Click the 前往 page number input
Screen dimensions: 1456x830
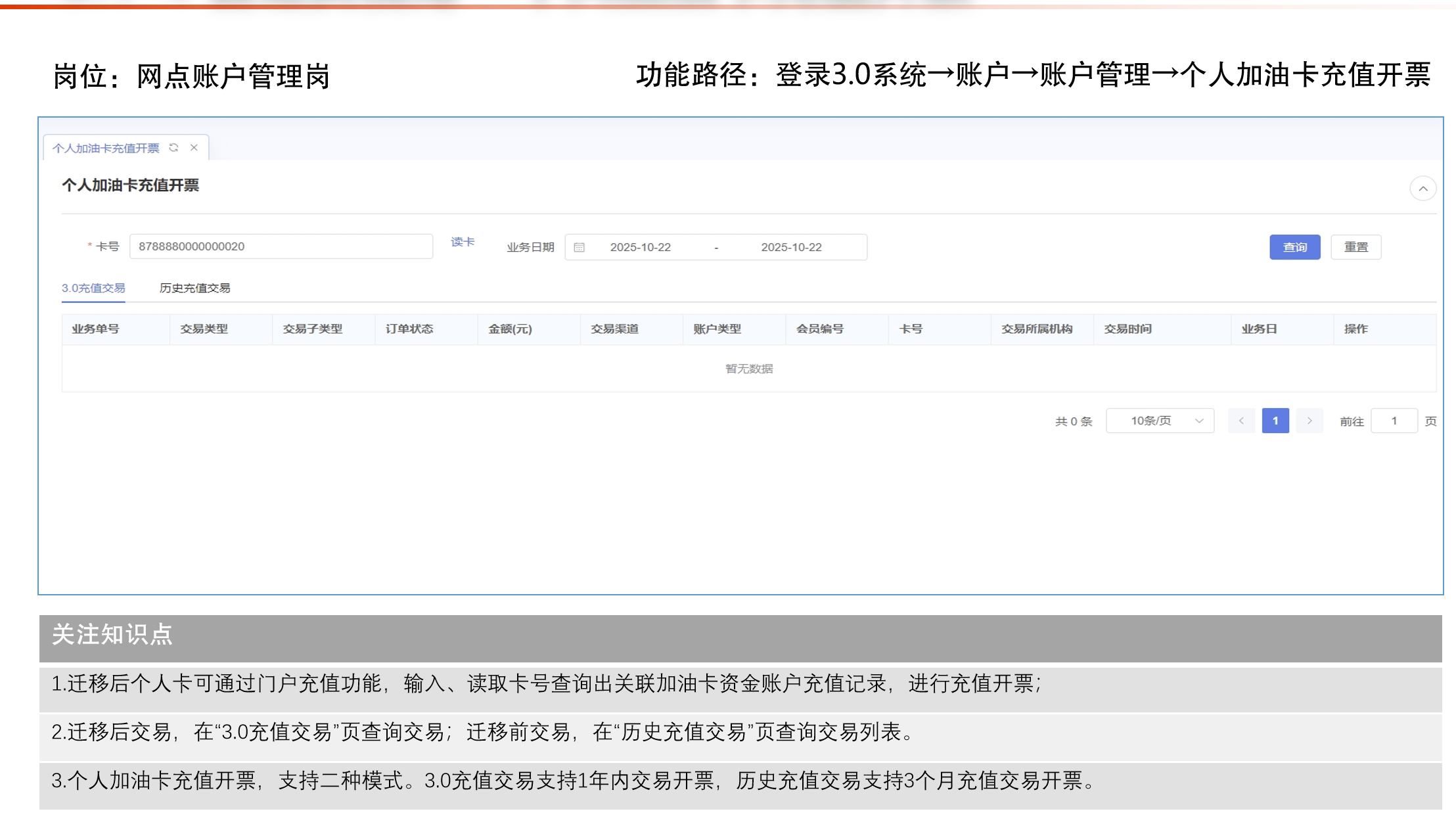pyautogui.click(x=1394, y=421)
